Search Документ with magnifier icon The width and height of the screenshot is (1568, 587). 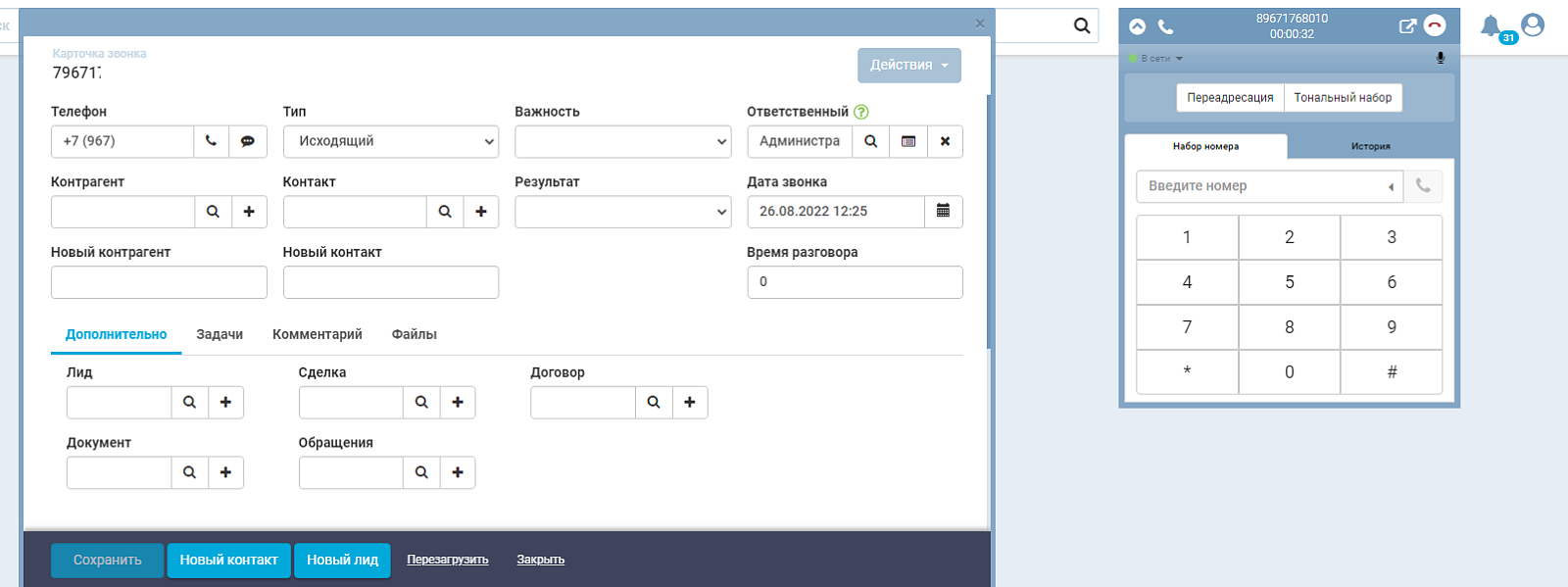click(x=189, y=472)
